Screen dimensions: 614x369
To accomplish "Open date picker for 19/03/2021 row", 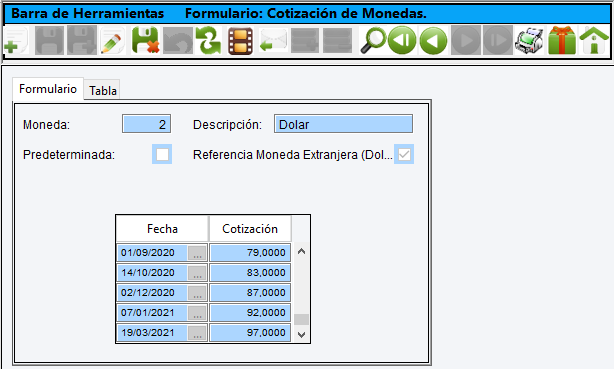I will 197,333.
